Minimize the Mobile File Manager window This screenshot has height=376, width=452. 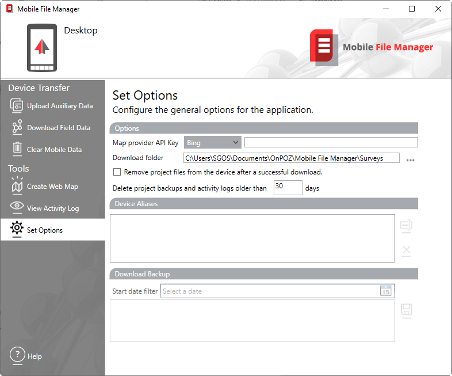coord(386,9)
